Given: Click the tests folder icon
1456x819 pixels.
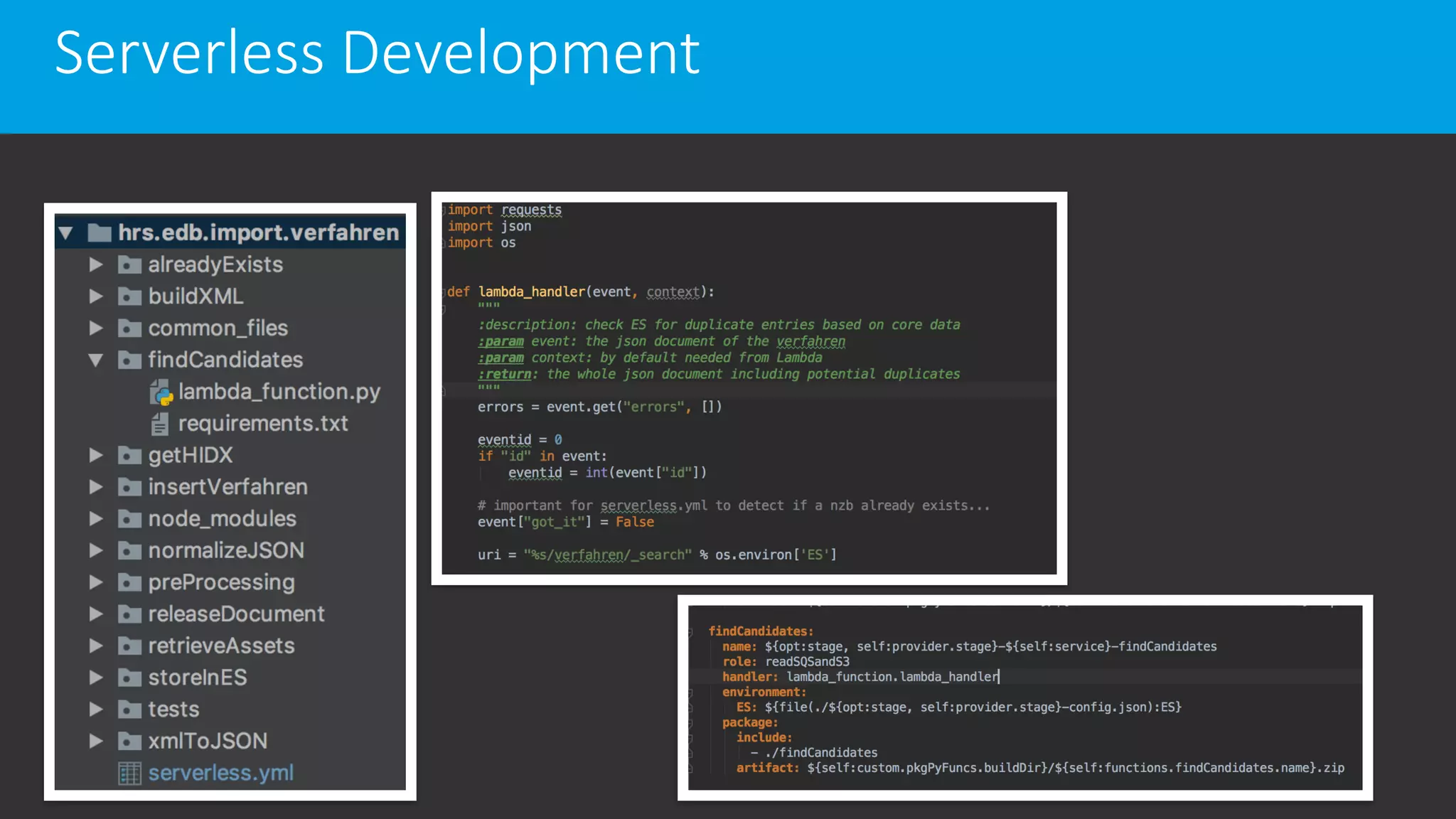Looking at the screenshot, I should pyautogui.click(x=129, y=710).
